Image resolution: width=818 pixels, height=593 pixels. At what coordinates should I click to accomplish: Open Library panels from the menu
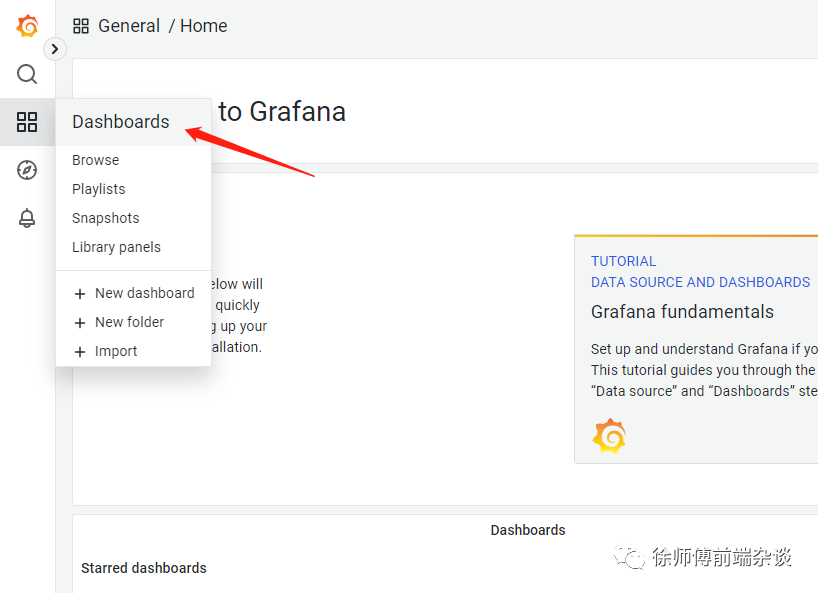(116, 247)
